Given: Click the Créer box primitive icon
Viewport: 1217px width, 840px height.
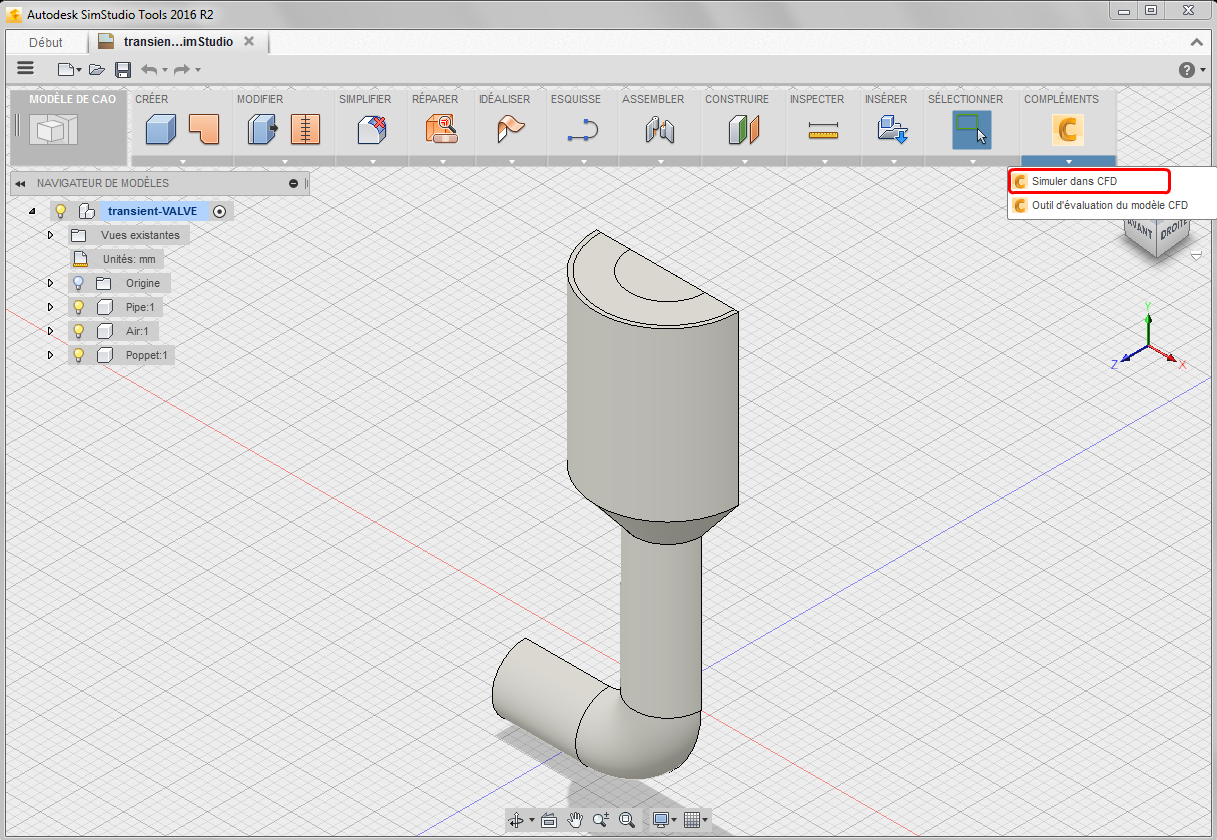Looking at the screenshot, I should point(161,129).
